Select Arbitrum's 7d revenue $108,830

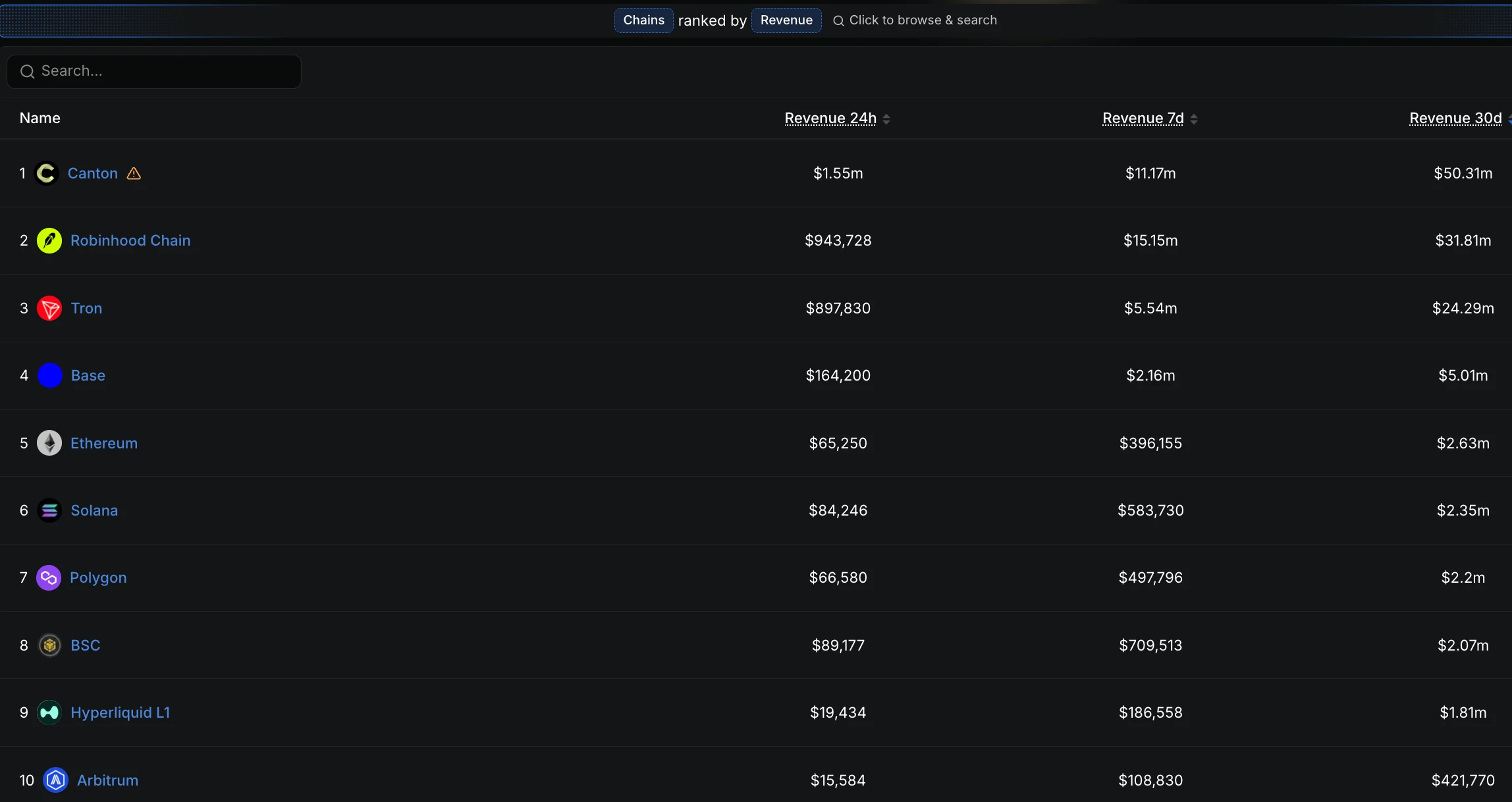coord(1150,780)
